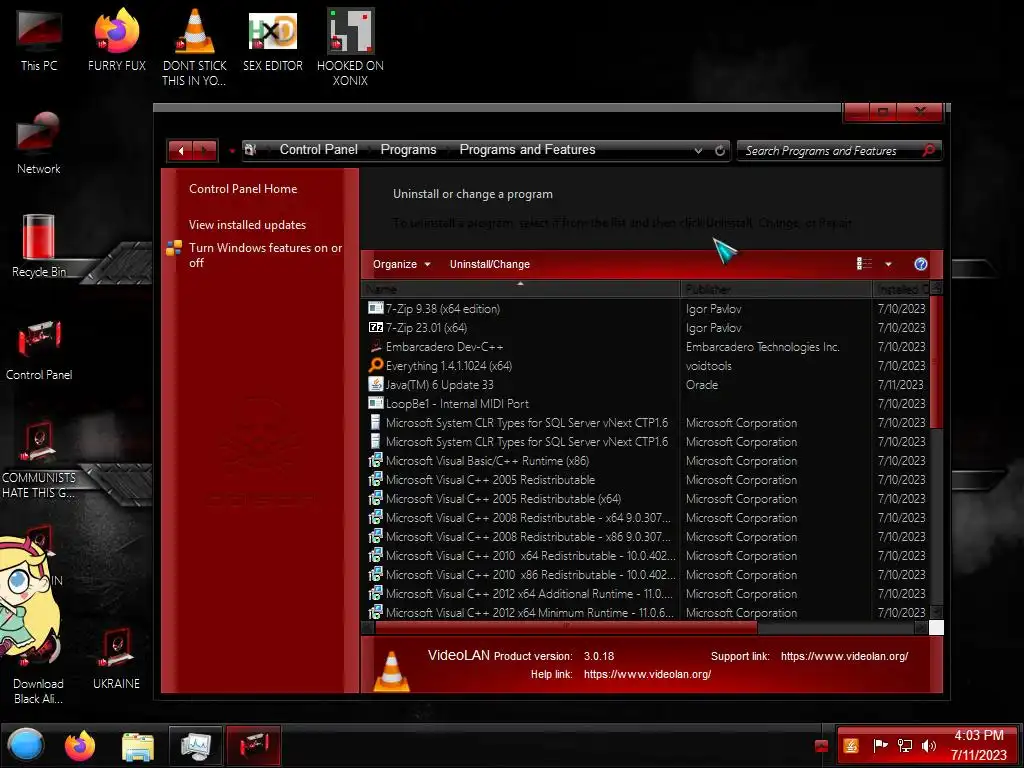
Task: Launch Firefox from the taskbar
Action: [x=80, y=745]
